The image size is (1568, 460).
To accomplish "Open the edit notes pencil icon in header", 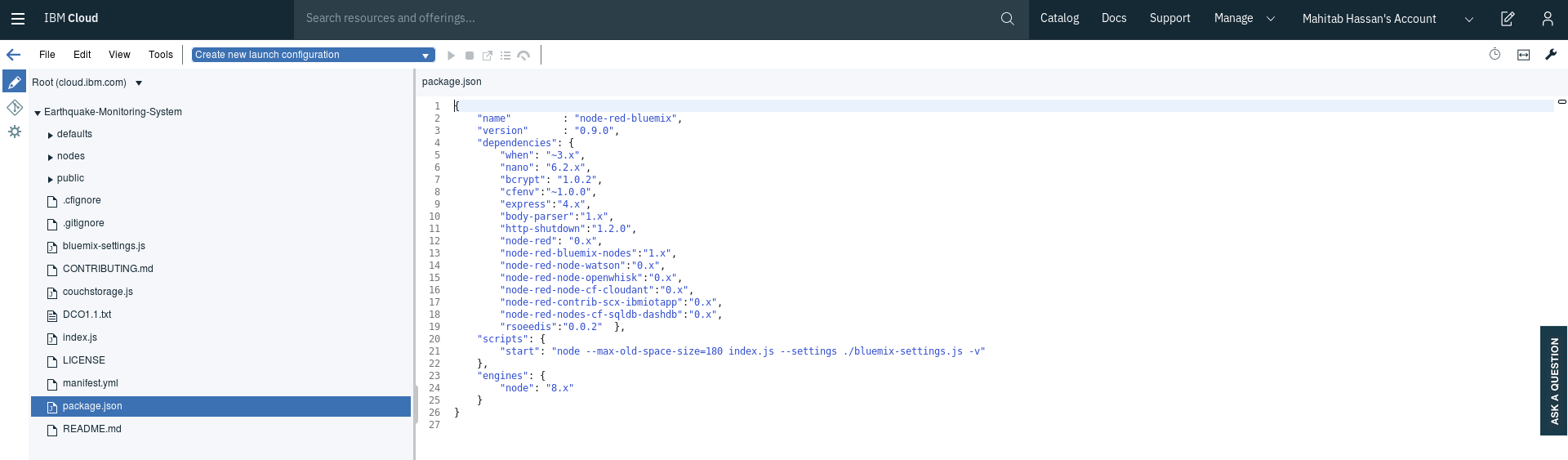I will (x=1508, y=18).
